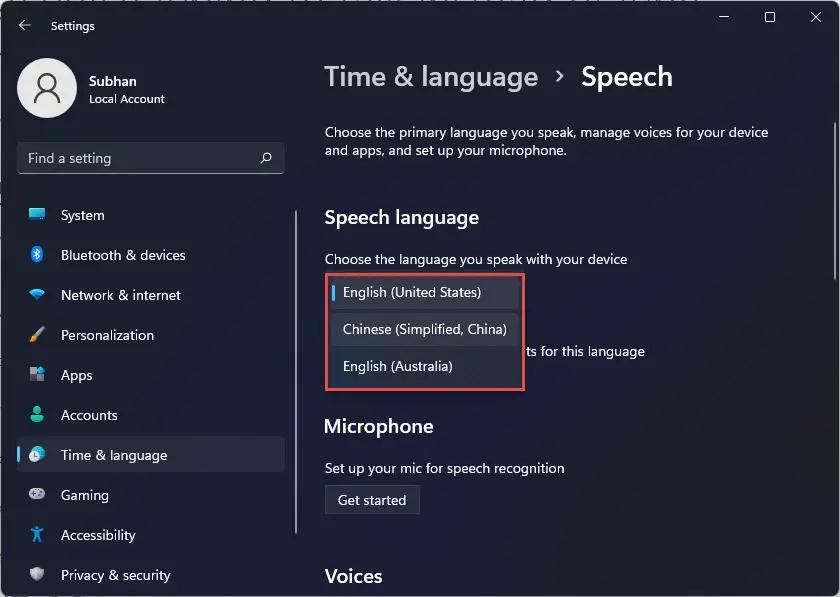This screenshot has width=840, height=597.
Task: Click the Privacy & security shield icon
Action: click(x=37, y=574)
